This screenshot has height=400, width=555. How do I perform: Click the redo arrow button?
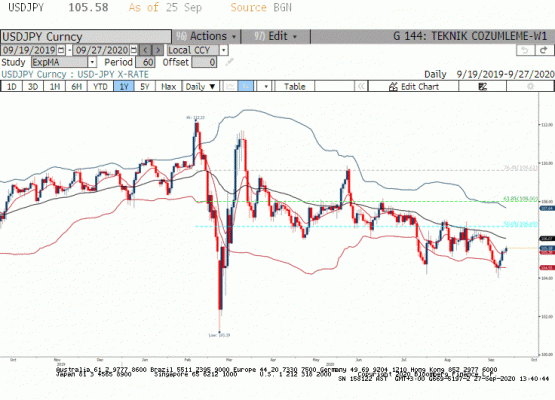point(544,50)
